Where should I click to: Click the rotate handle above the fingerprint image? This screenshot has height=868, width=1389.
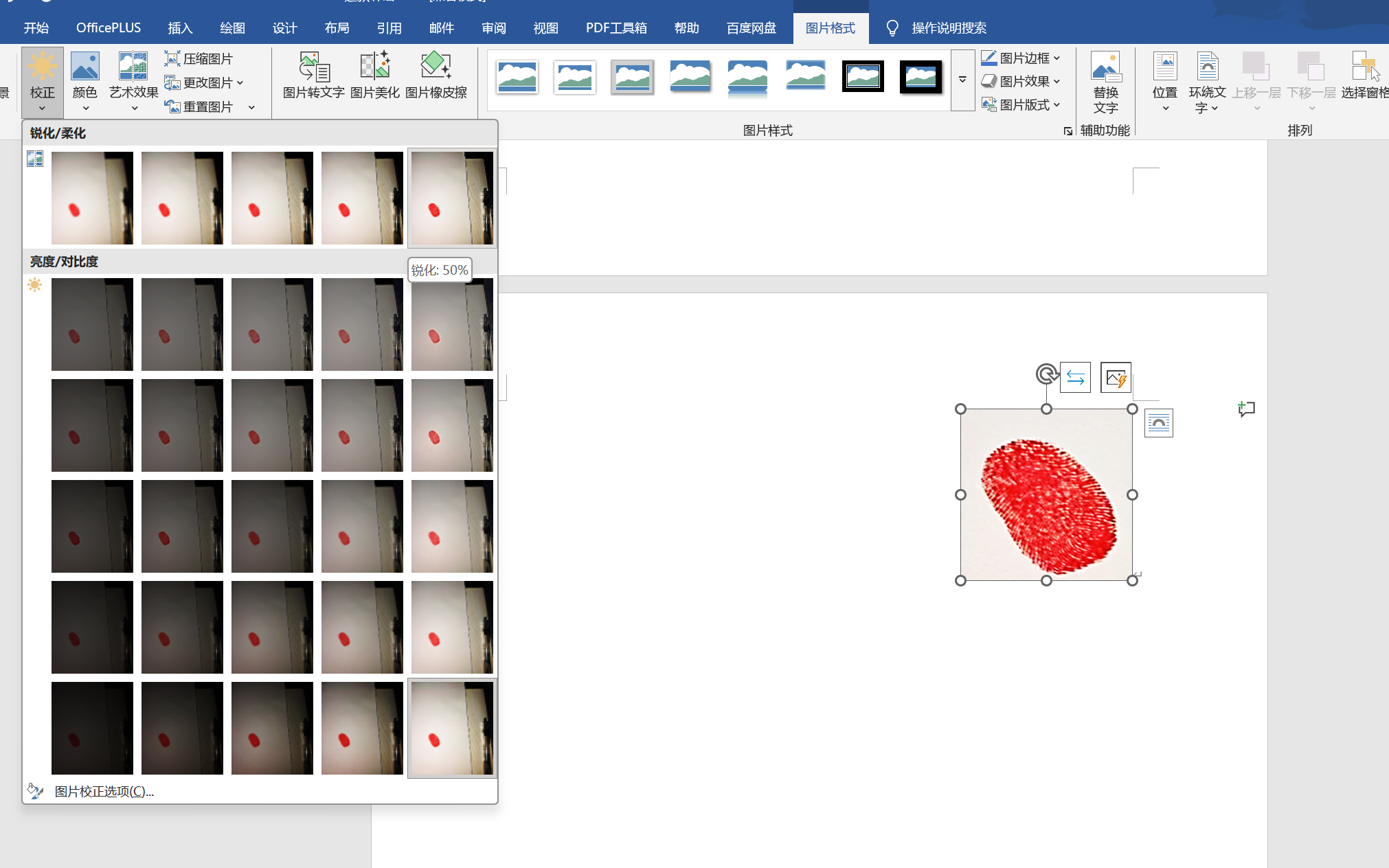tap(1046, 374)
